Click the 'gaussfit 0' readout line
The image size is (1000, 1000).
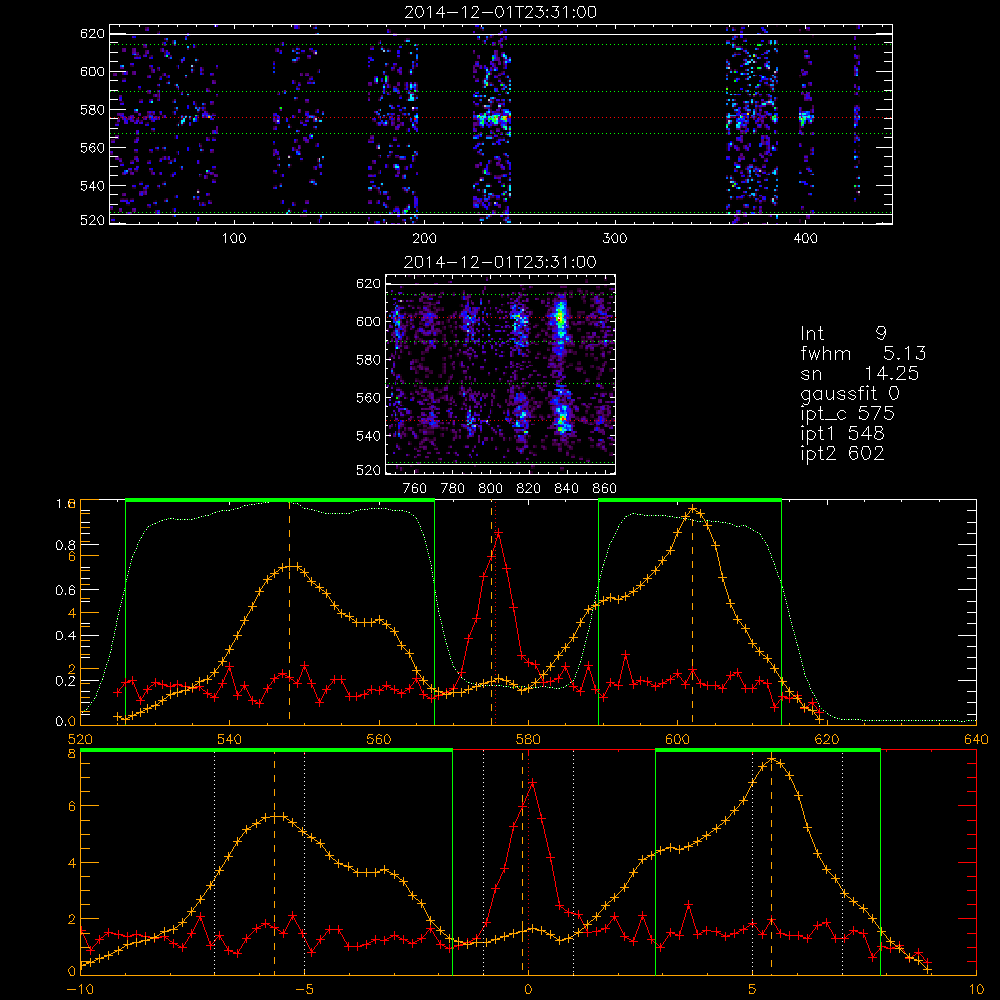pos(849,393)
